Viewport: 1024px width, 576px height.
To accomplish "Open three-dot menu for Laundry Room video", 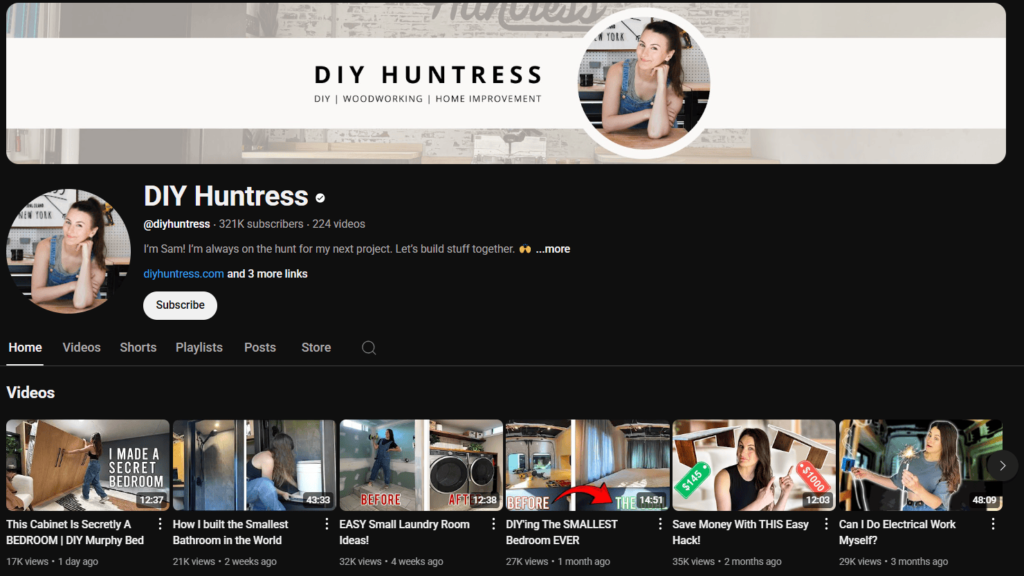I will point(493,524).
